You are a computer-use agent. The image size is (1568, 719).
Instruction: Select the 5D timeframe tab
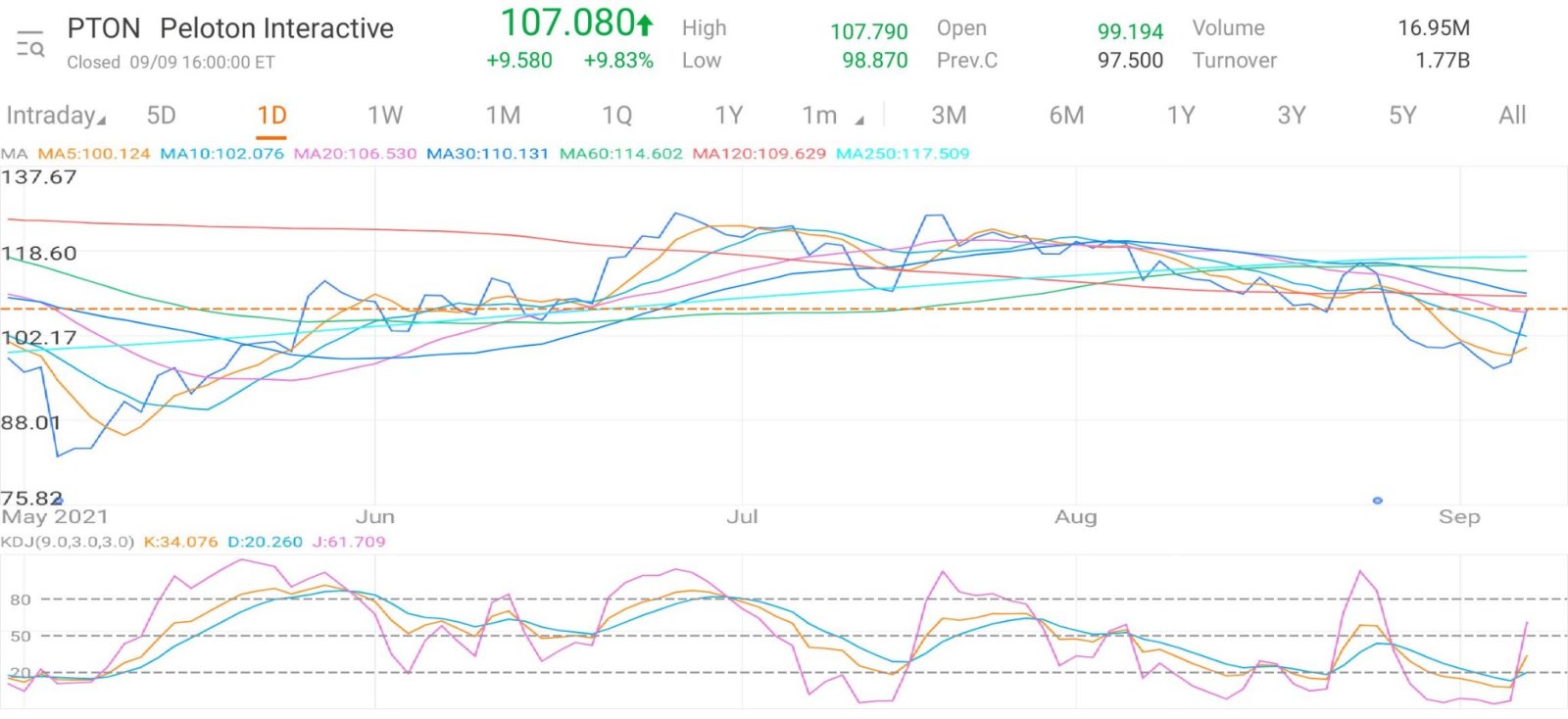(161, 116)
